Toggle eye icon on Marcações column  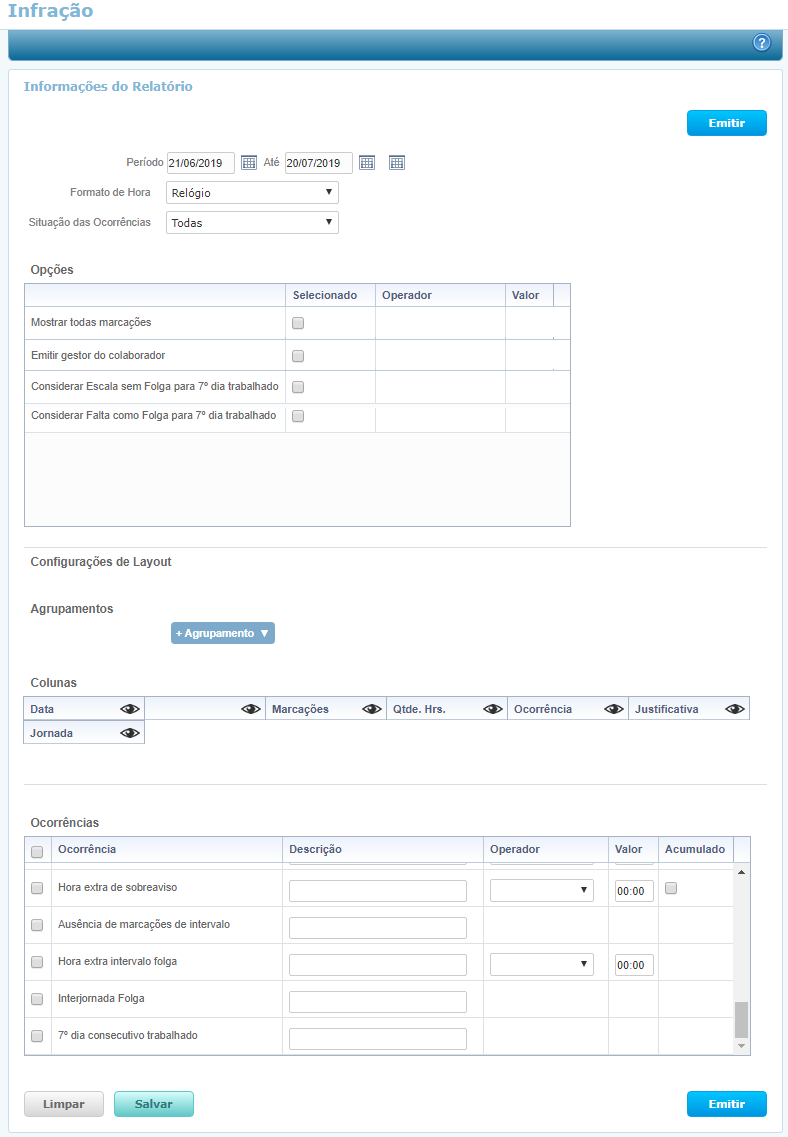pyautogui.click(x=372, y=709)
